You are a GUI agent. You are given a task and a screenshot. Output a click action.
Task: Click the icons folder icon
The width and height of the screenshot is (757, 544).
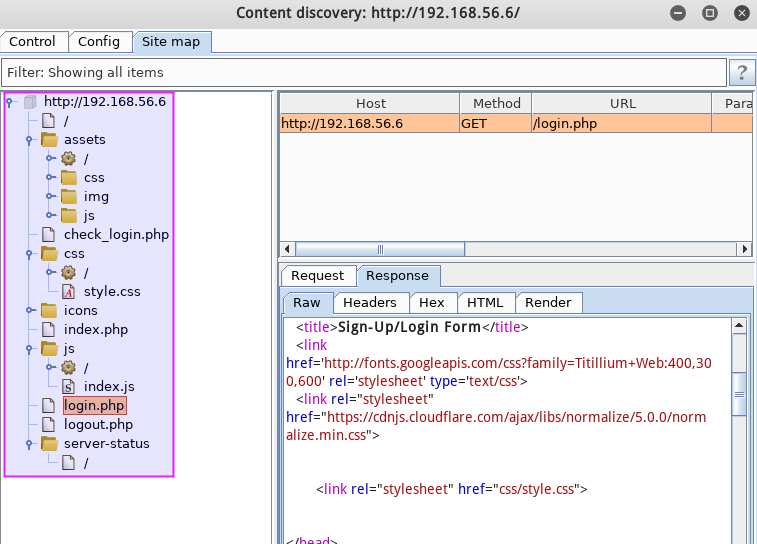point(49,310)
